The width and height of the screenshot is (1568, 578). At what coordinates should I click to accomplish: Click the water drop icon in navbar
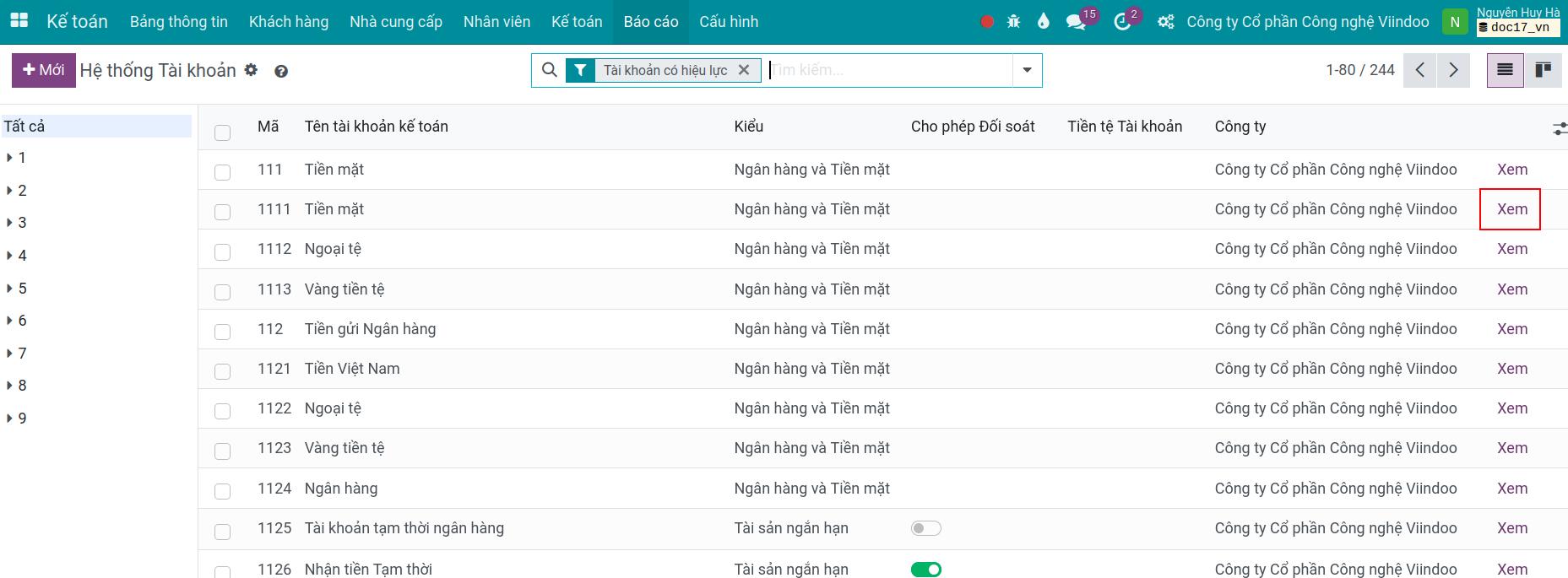click(1044, 22)
